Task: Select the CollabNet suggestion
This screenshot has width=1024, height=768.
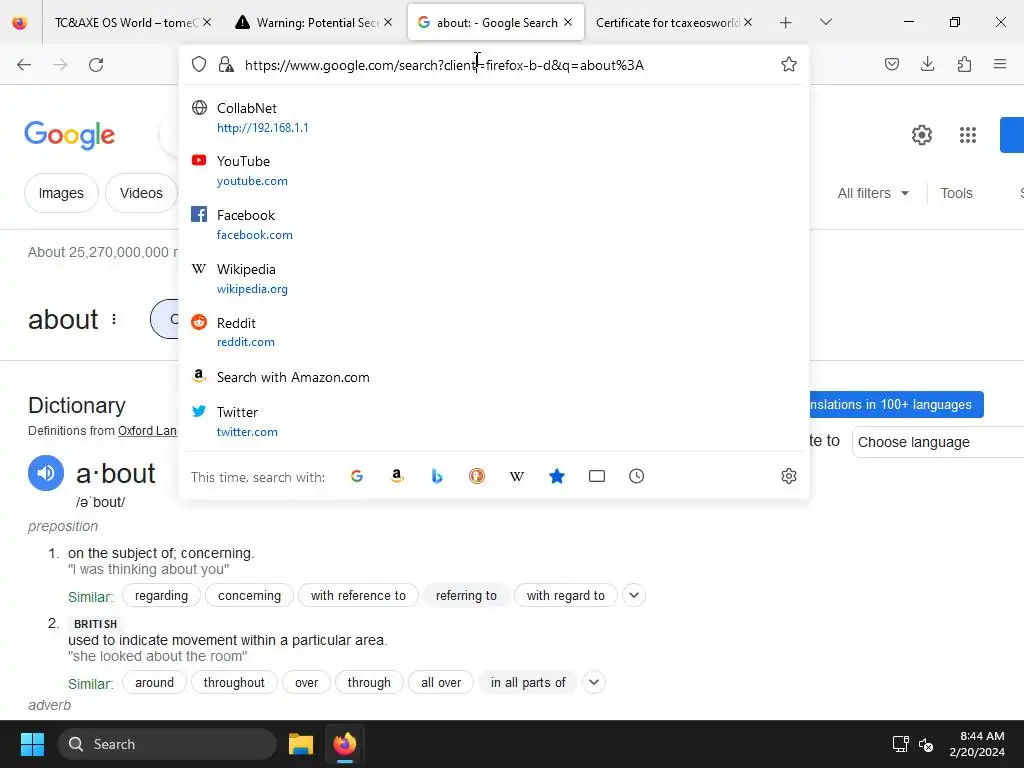Action: pyautogui.click(x=494, y=118)
